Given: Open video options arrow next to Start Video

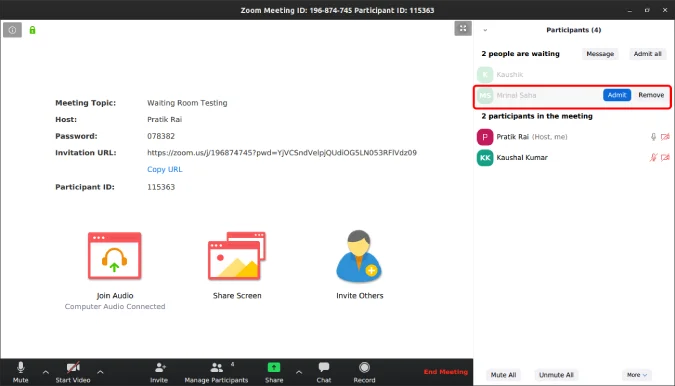Looking at the screenshot, I should point(100,372).
